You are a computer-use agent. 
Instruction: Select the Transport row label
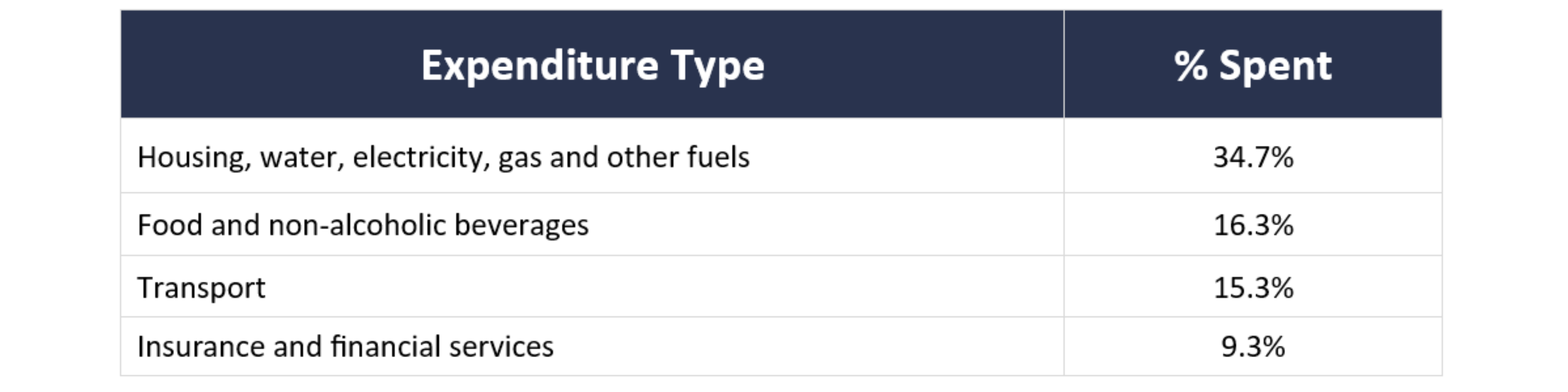pos(201,287)
